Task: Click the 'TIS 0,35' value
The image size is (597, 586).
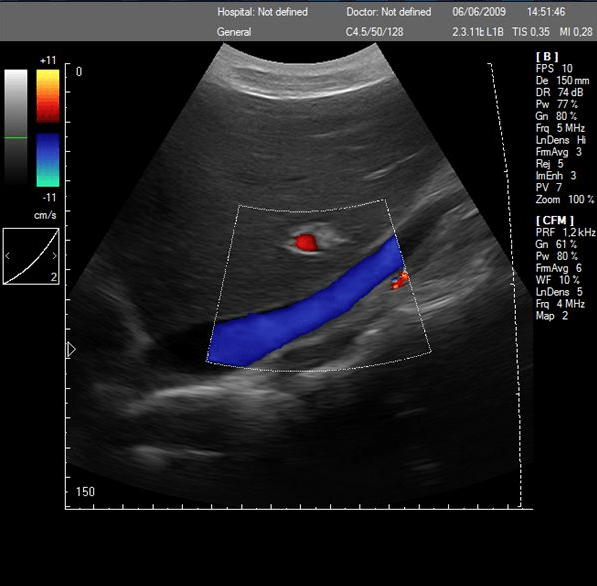Action: coord(531,32)
